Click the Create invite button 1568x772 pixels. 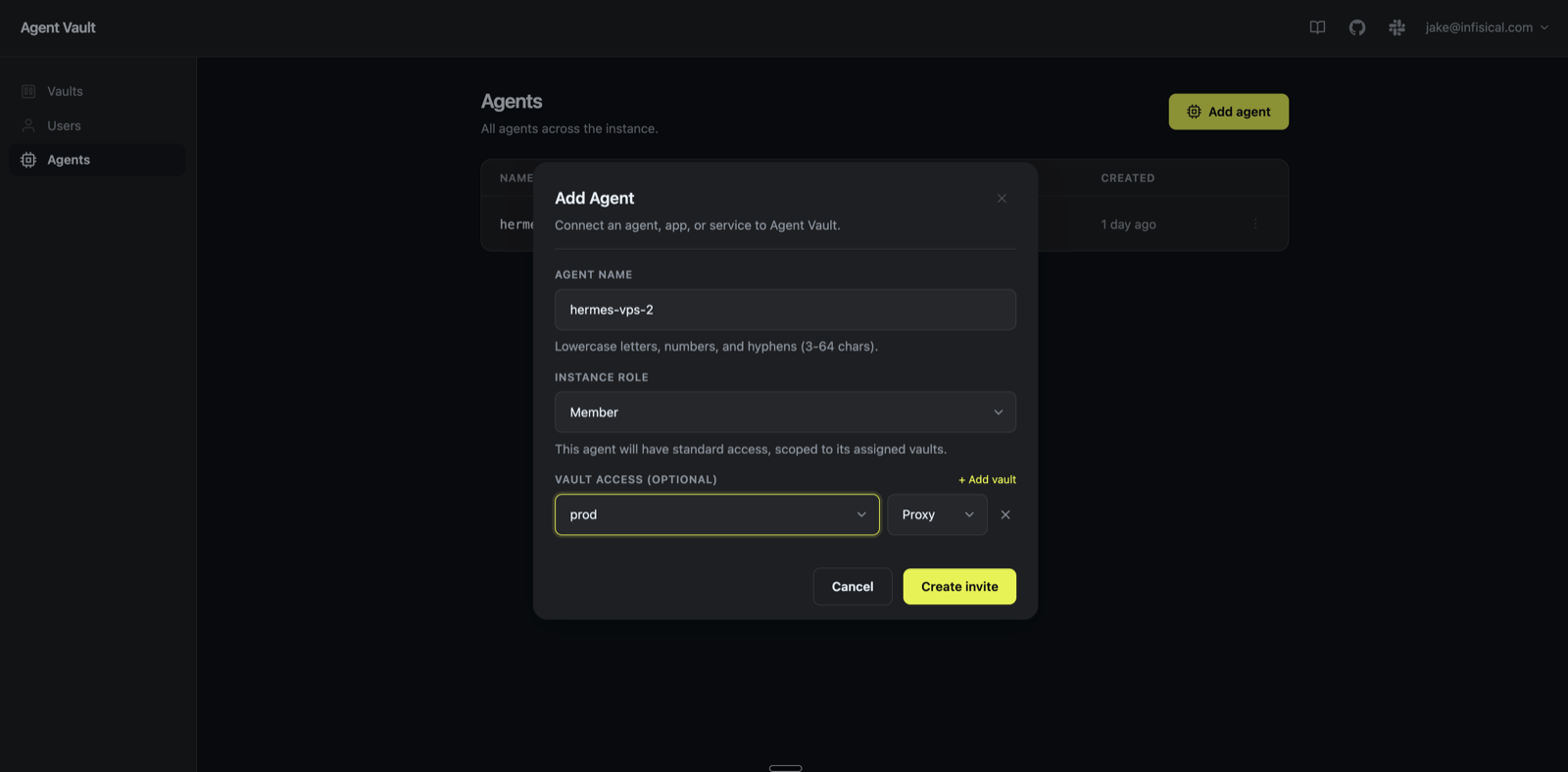(959, 587)
